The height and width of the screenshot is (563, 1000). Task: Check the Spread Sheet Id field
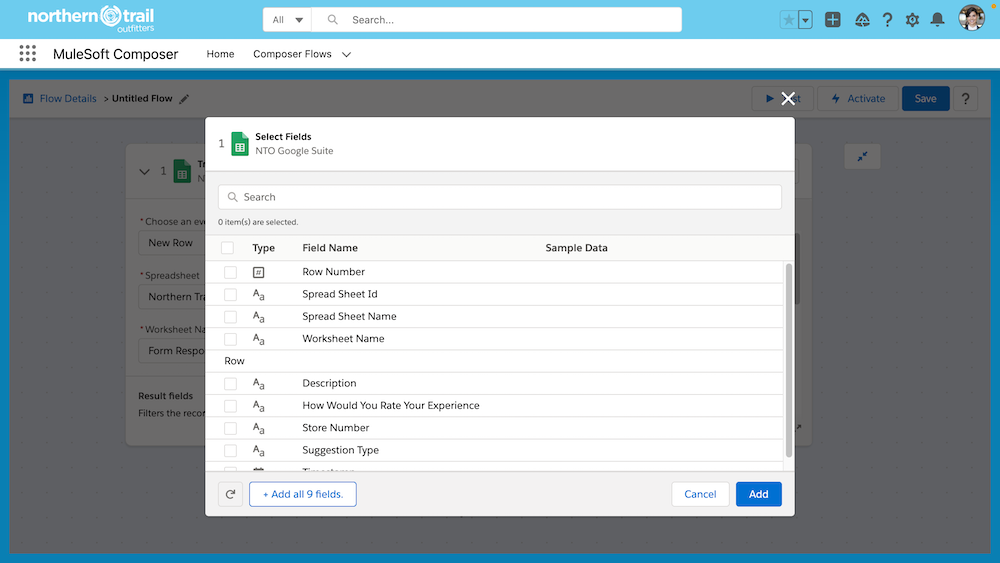point(230,295)
